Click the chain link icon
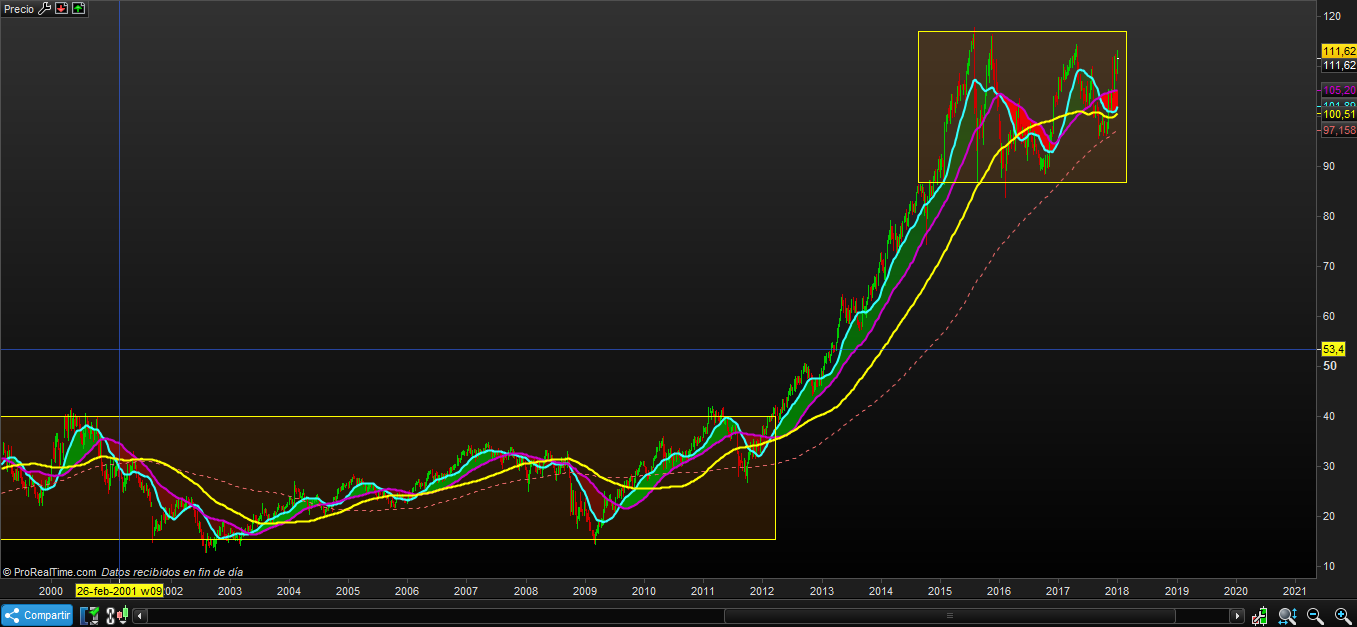The width and height of the screenshot is (1357, 627). click(x=110, y=615)
